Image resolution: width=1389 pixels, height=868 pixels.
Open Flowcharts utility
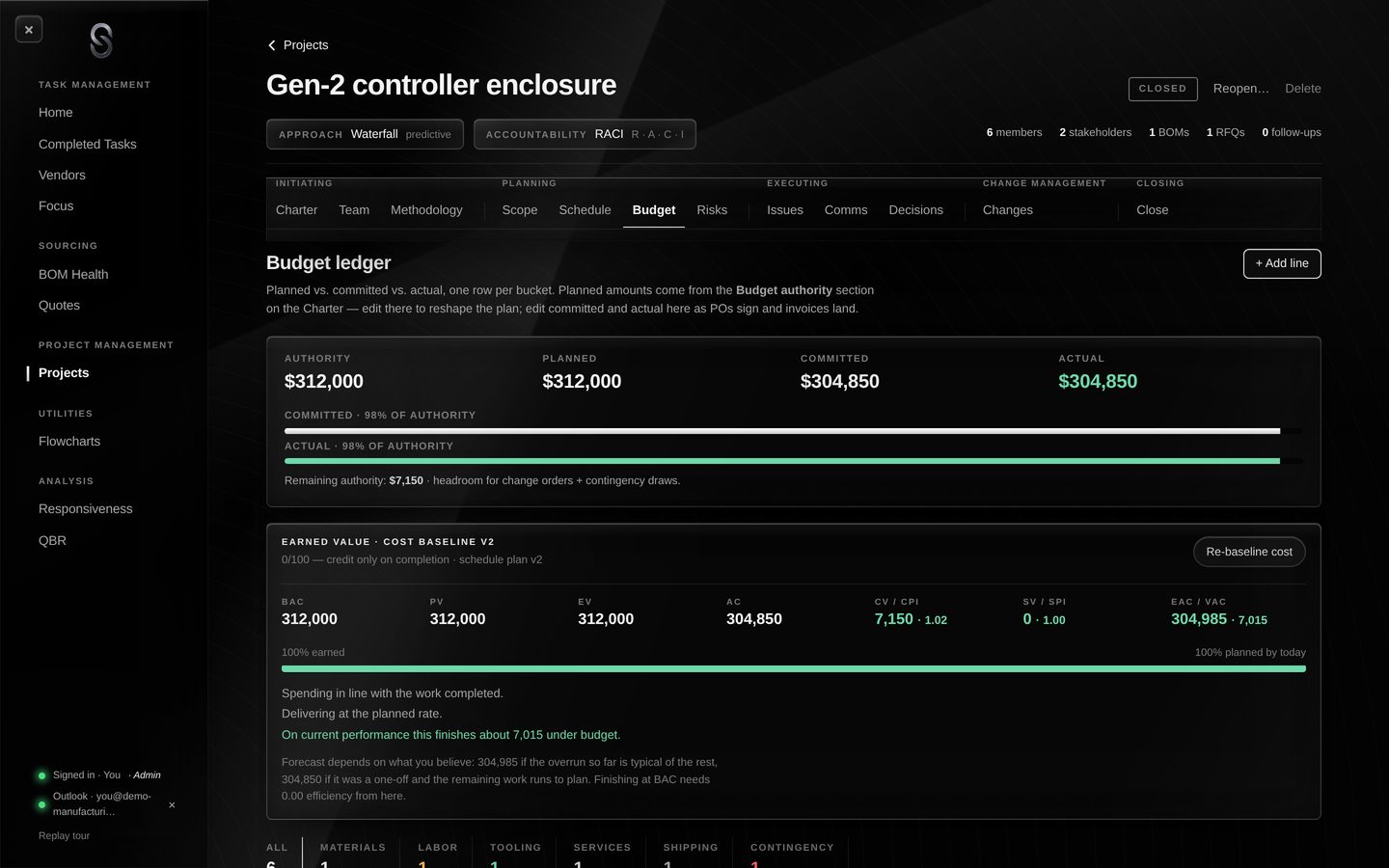click(69, 441)
